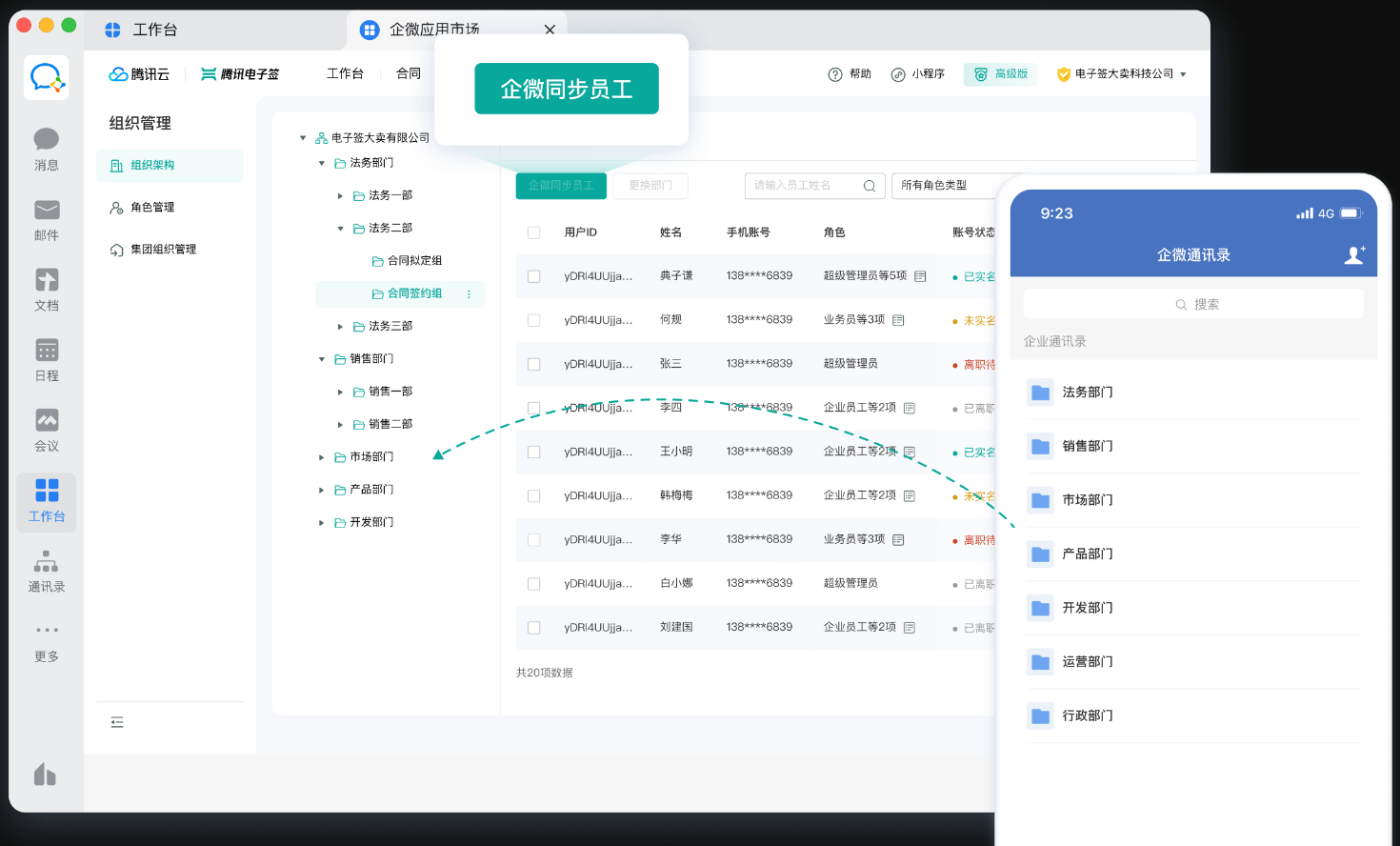Expand the 法务三部 tree node
Viewport: 1400px width, 846px height.
pos(340,327)
